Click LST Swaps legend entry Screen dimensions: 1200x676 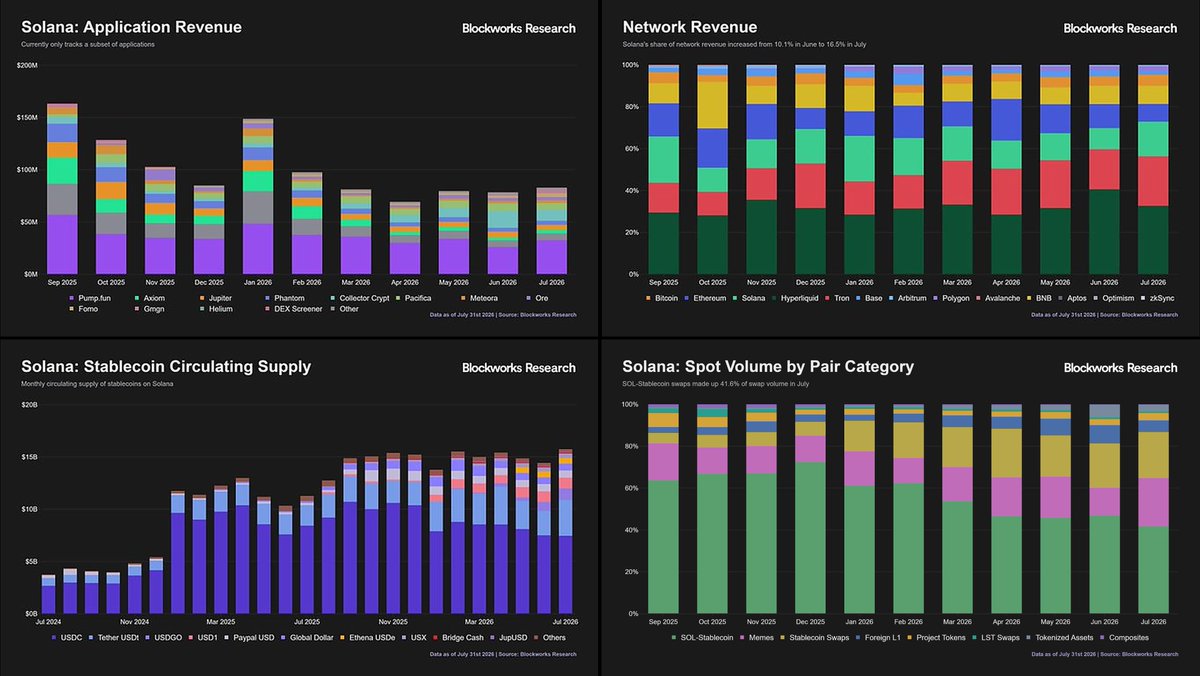pos(995,638)
